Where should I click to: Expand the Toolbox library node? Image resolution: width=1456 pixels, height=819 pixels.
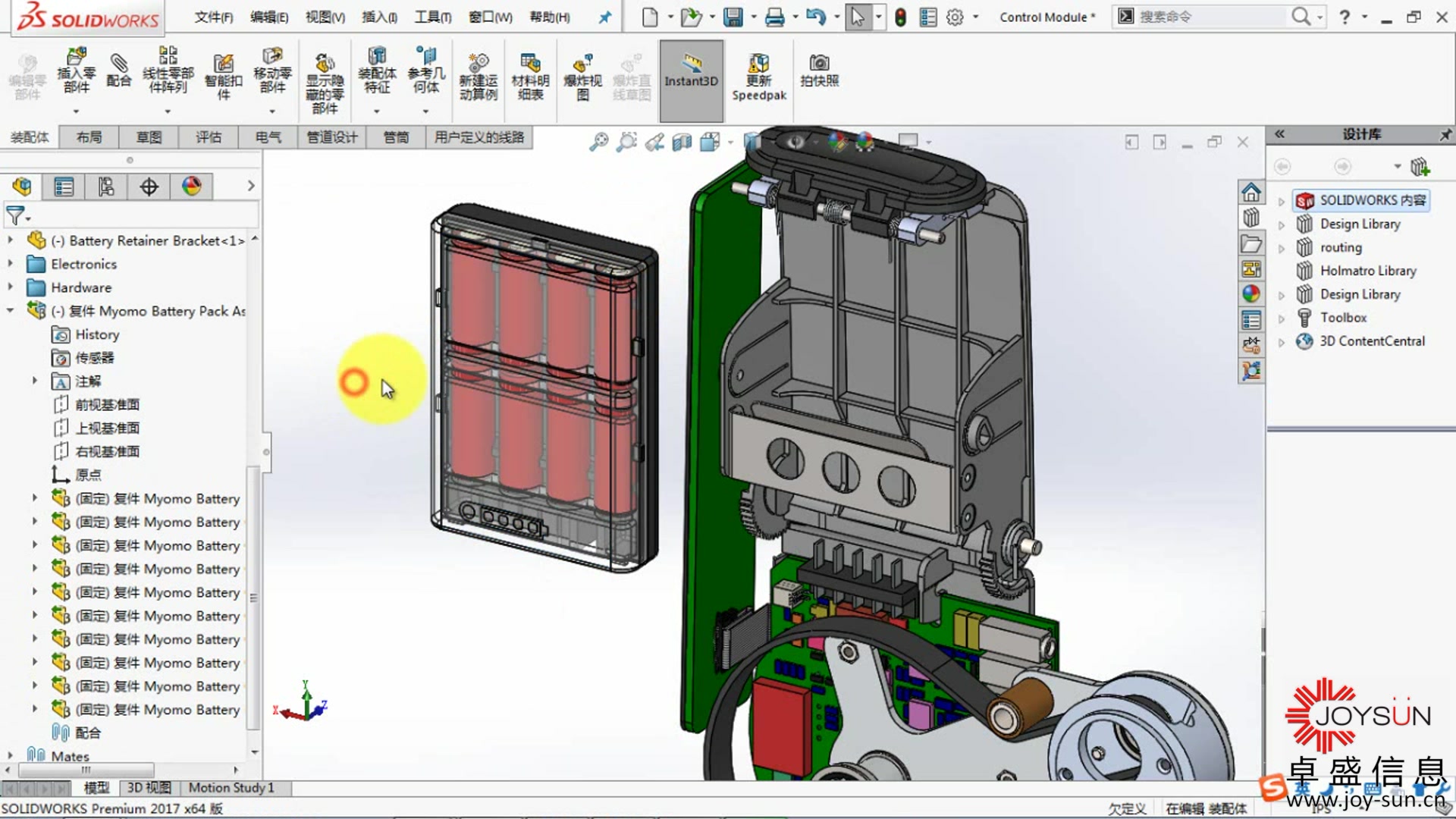pyautogui.click(x=1282, y=318)
